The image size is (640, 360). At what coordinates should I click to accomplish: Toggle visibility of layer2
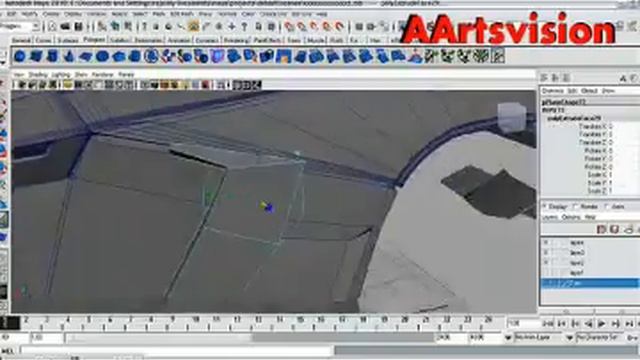[x=546, y=262]
